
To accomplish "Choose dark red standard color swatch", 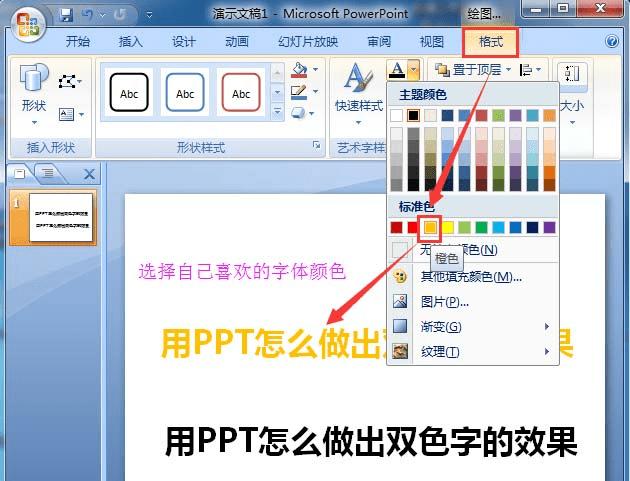I will point(396,227).
